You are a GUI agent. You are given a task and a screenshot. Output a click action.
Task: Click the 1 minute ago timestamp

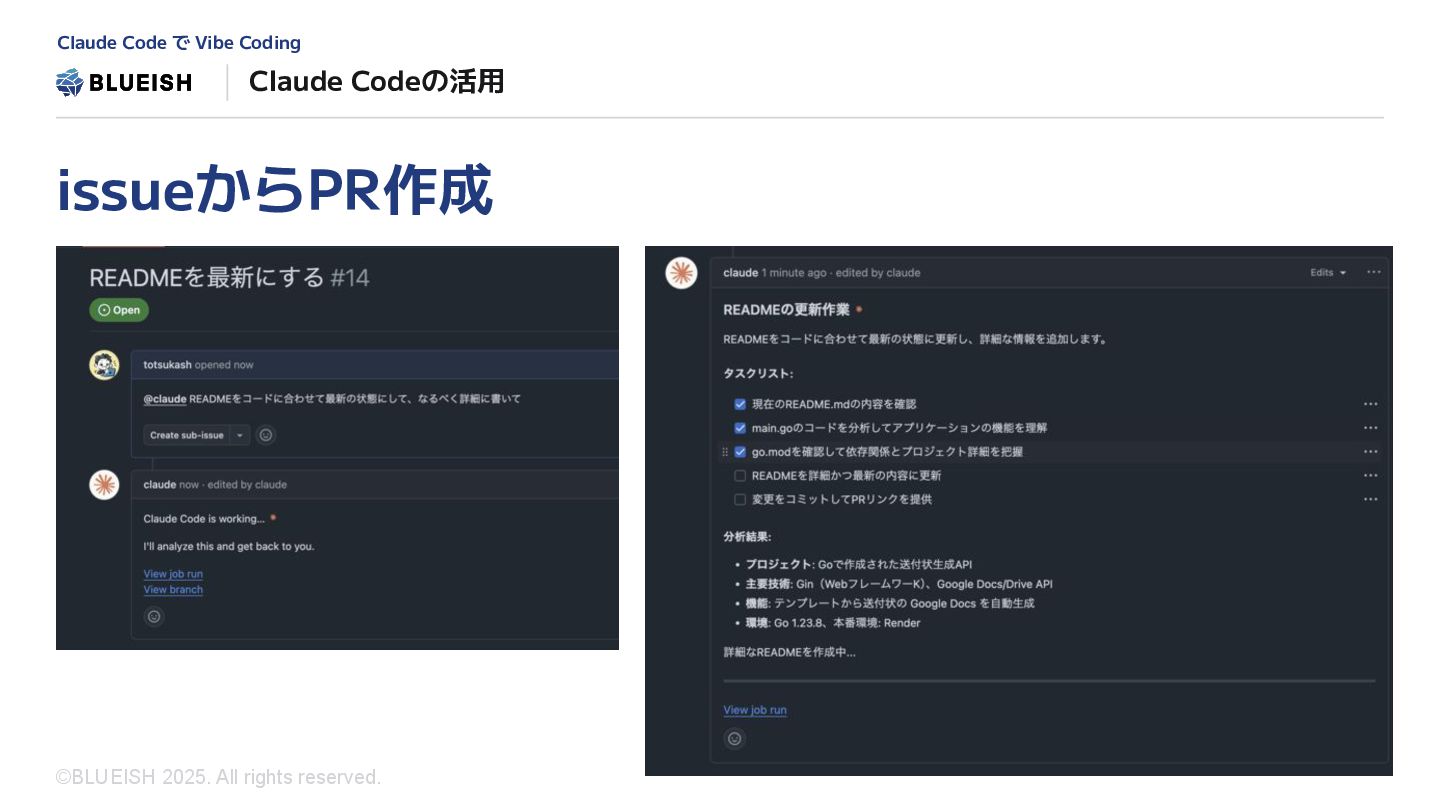tap(794, 272)
